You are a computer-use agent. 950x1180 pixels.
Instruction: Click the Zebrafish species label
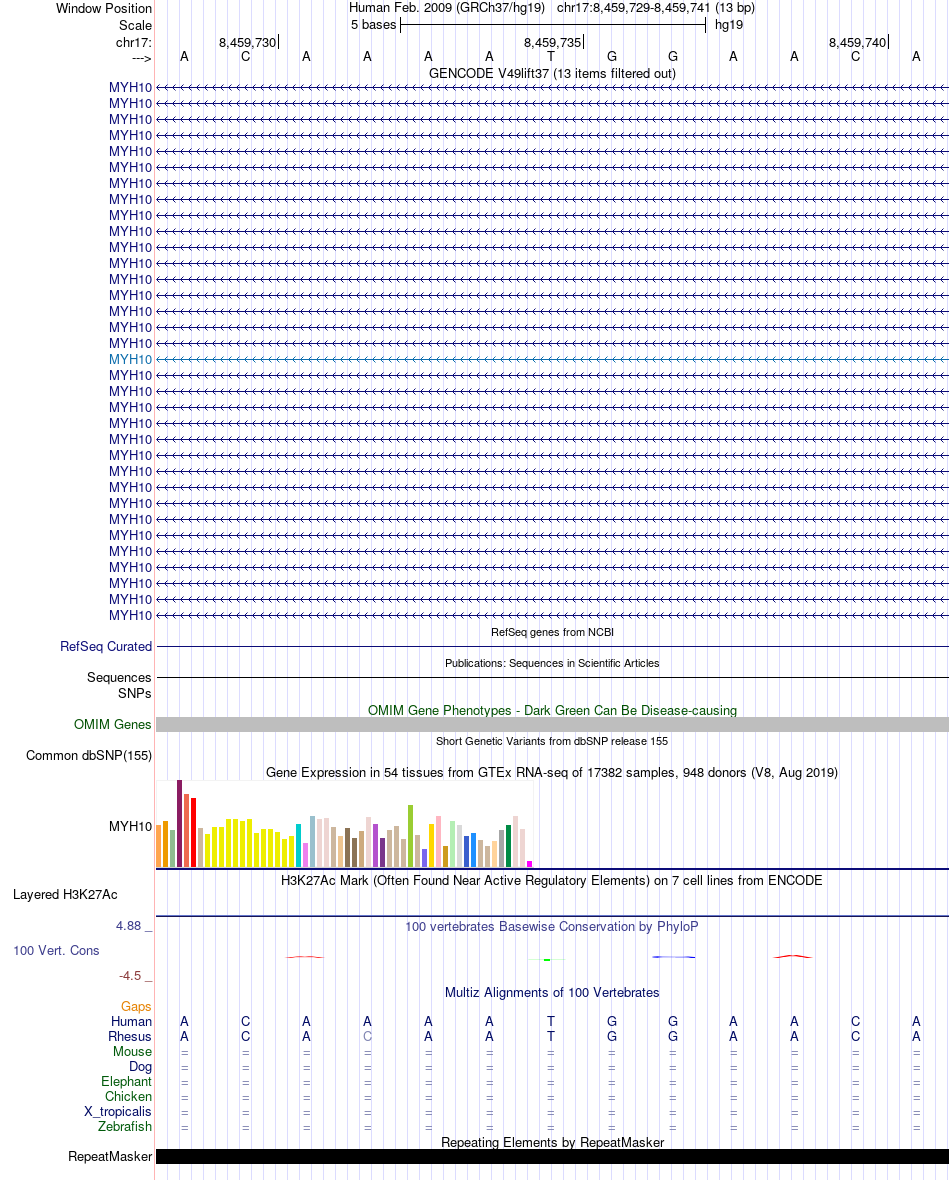pyautogui.click(x=125, y=1127)
